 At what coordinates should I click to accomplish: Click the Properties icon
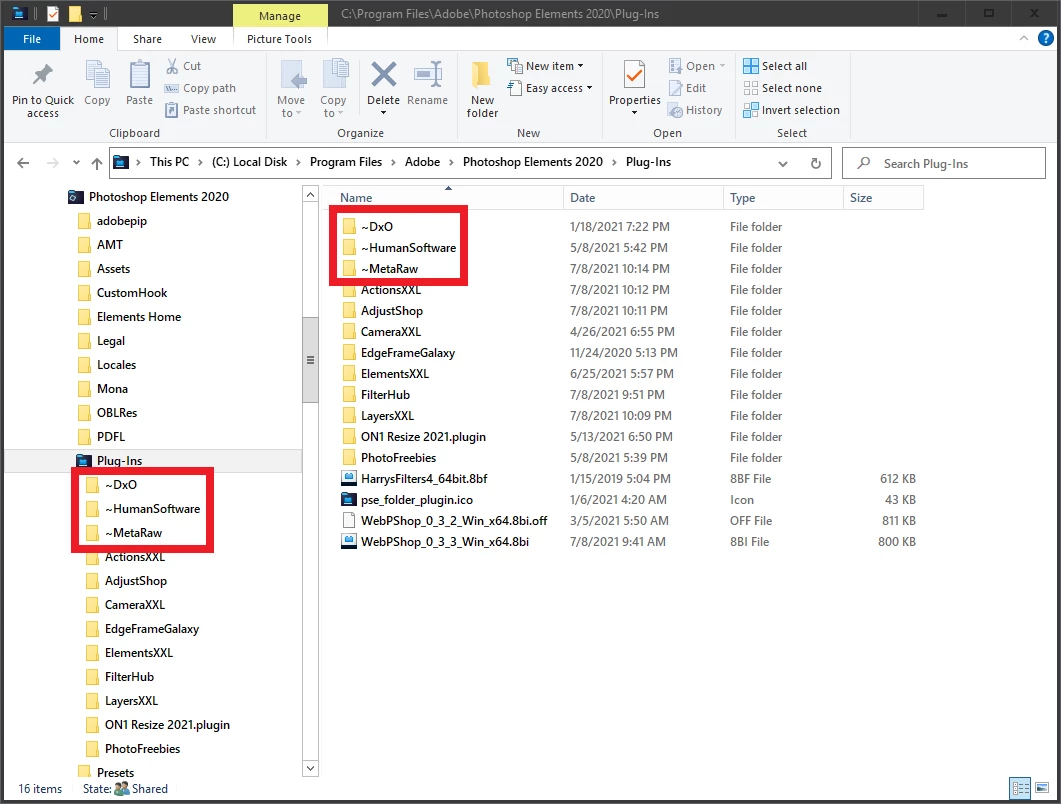[x=634, y=75]
